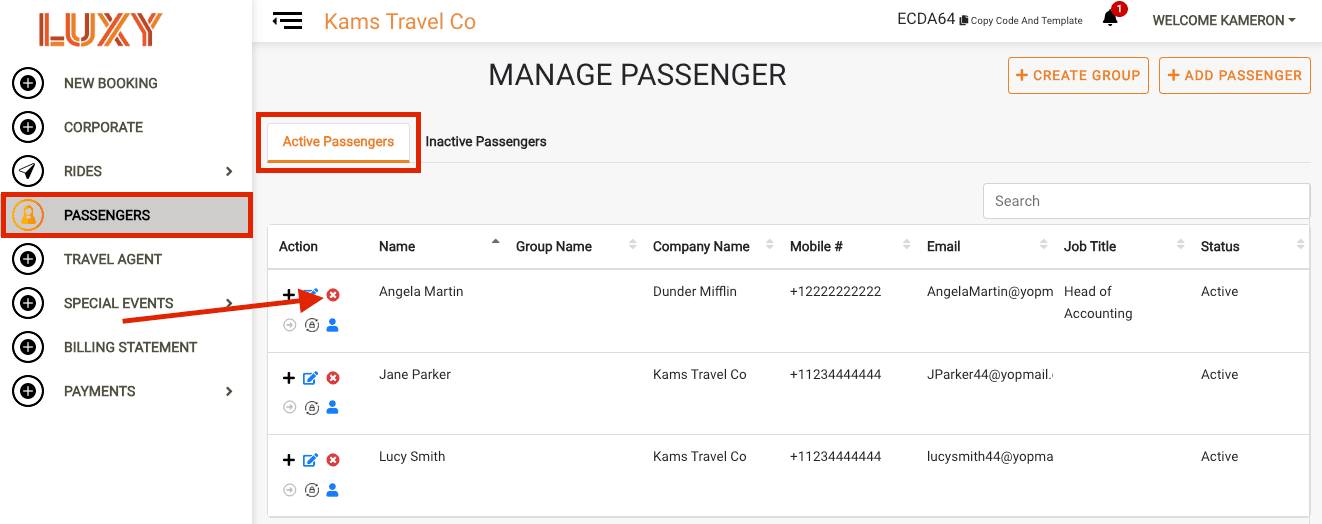
Task: Expand the Special Events submenu chevron
Action: click(x=229, y=303)
